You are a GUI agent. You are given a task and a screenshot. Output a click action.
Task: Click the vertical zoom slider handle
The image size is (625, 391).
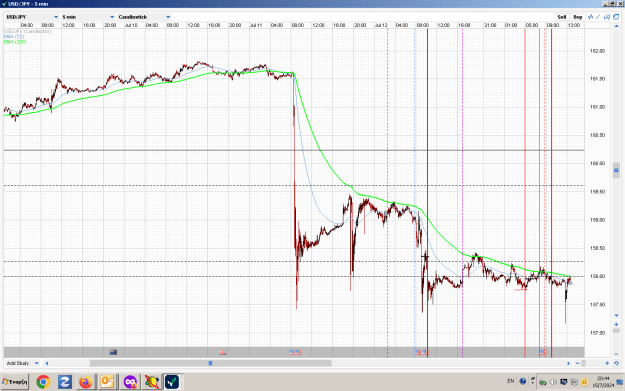616,331
